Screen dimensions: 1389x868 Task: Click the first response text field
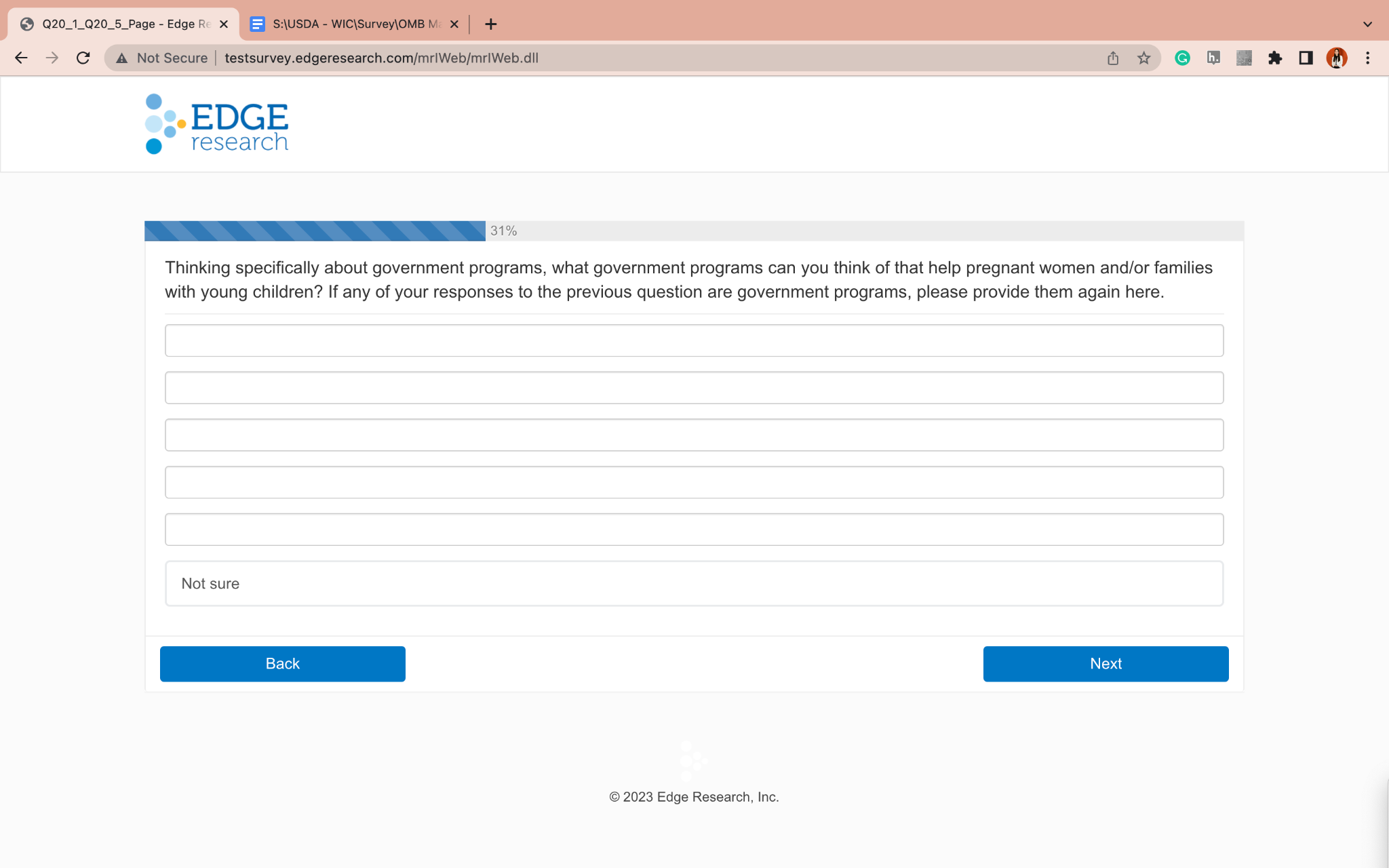pos(694,340)
